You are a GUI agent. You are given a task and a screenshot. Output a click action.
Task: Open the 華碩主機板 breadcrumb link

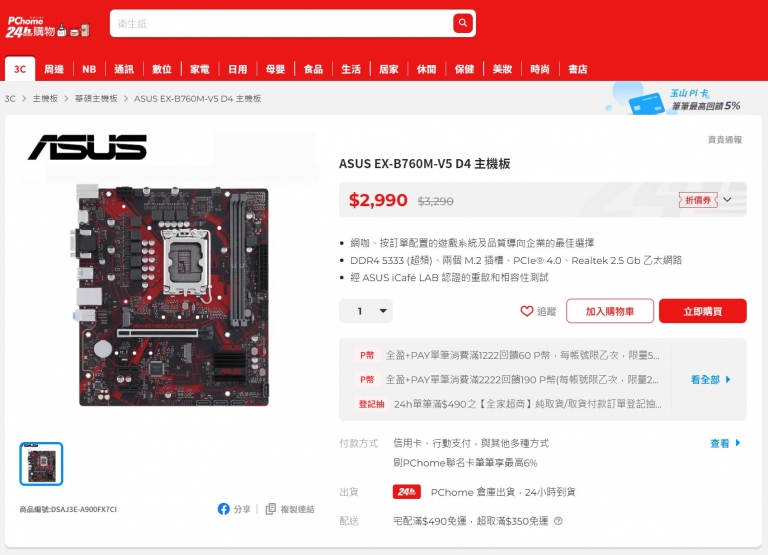(x=96, y=98)
